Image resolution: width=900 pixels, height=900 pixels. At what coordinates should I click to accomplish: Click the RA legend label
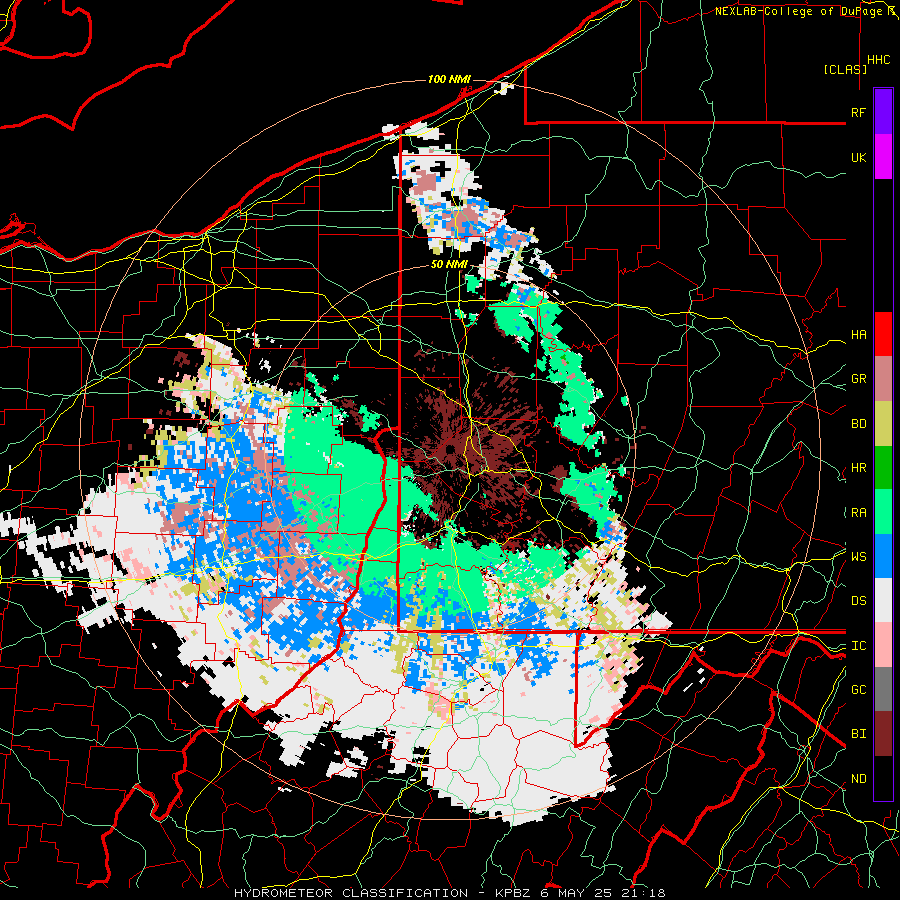pyautogui.click(x=858, y=513)
